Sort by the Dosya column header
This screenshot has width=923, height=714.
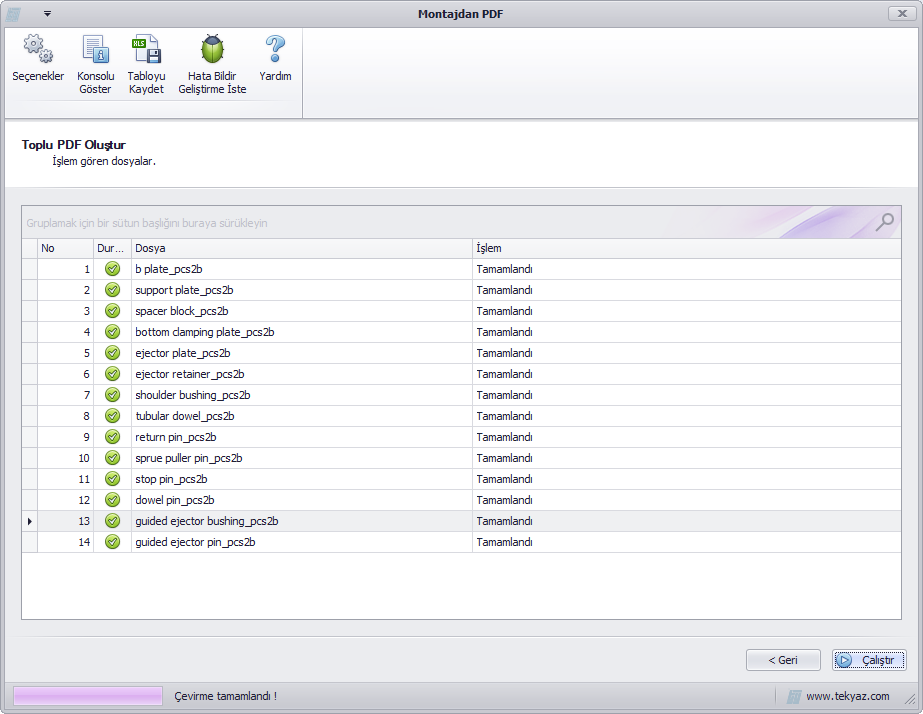[x=301, y=248]
